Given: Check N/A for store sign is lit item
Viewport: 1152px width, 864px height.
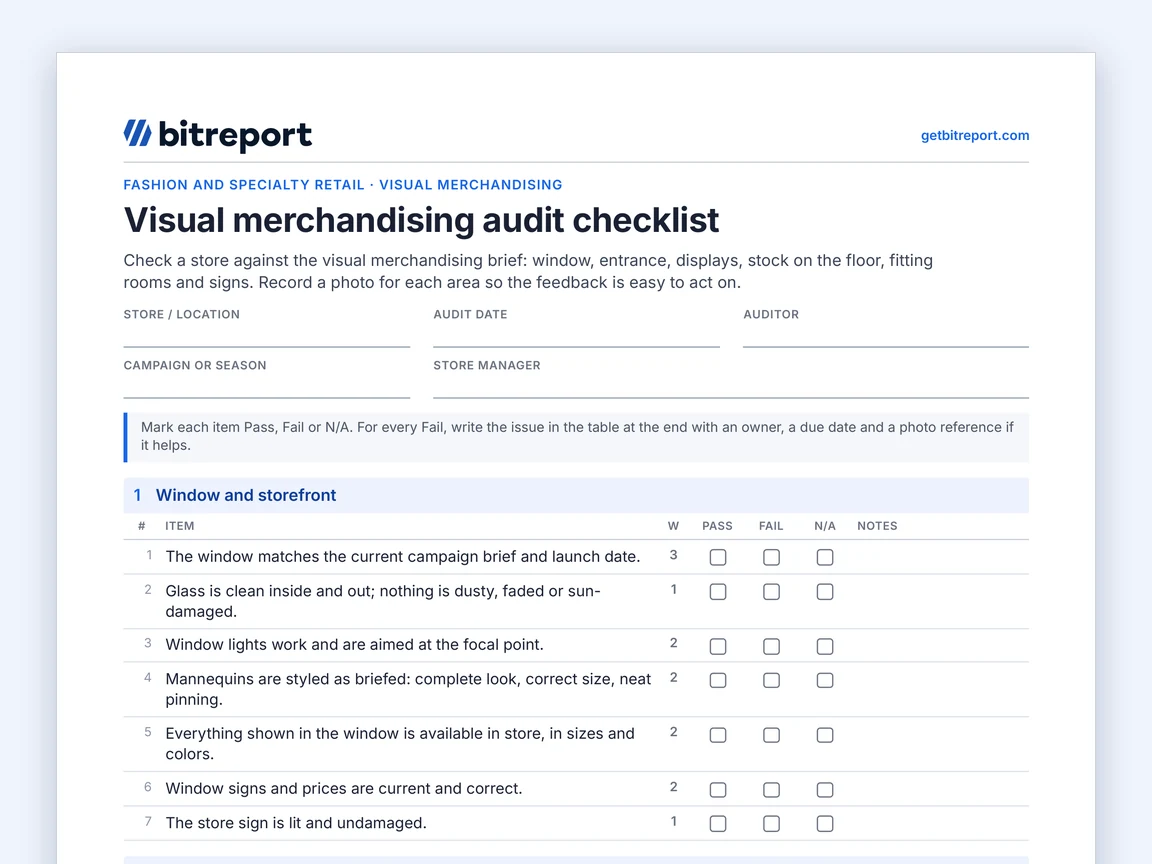Looking at the screenshot, I should (825, 824).
